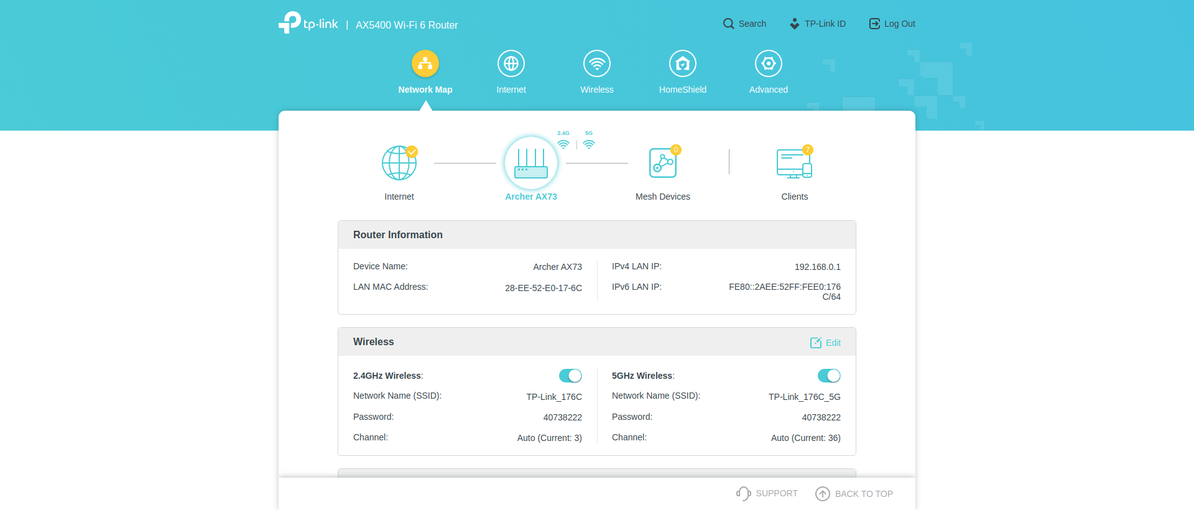Click the Log Out link text
This screenshot has width=1194, height=510.
pos(900,24)
